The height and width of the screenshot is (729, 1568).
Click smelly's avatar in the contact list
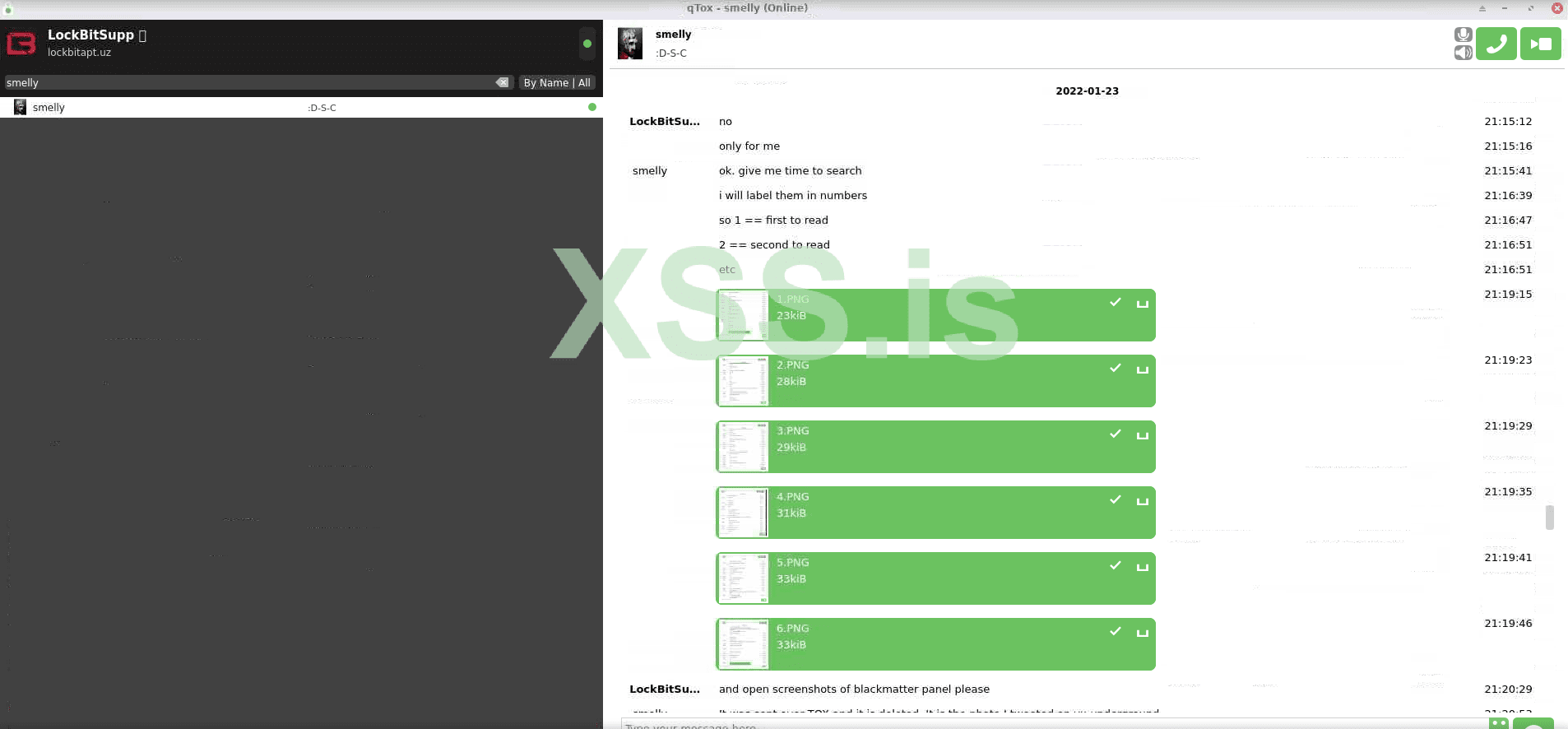tap(21, 107)
